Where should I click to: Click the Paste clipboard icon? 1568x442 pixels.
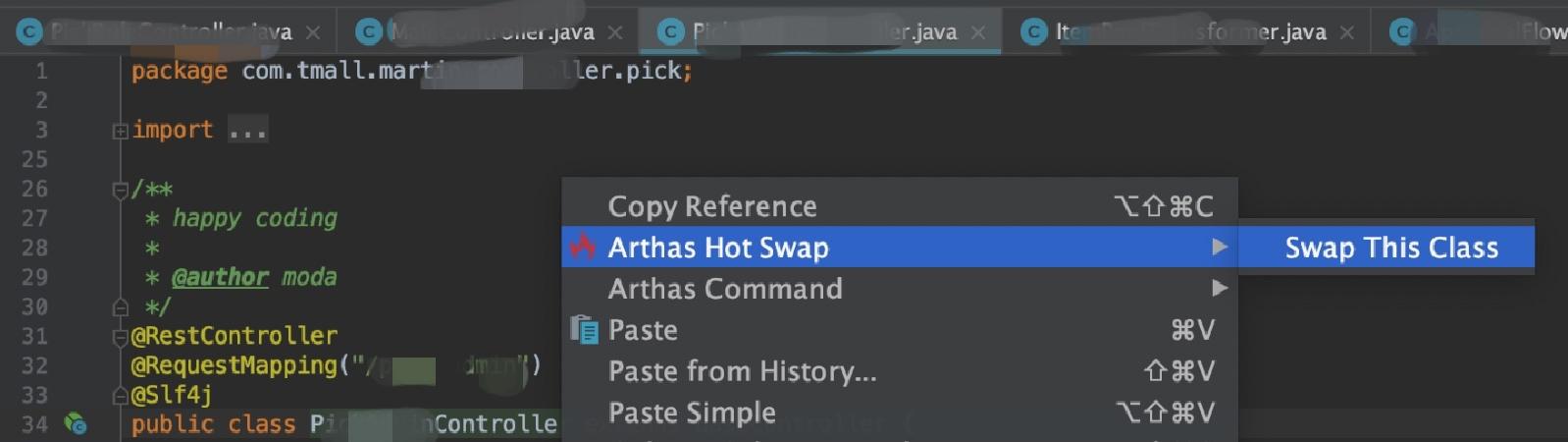click(x=584, y=329)
